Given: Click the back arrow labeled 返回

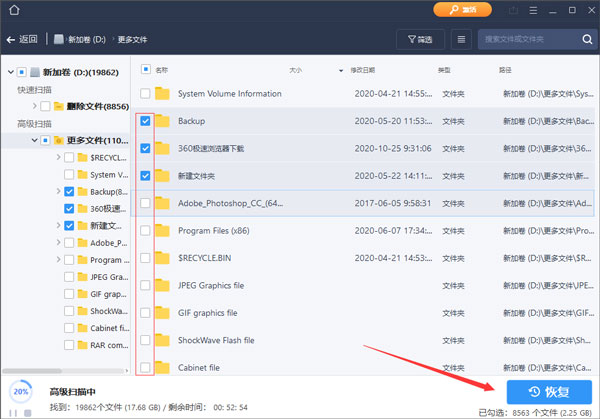Looking at the screenshot, I should 22,40.
